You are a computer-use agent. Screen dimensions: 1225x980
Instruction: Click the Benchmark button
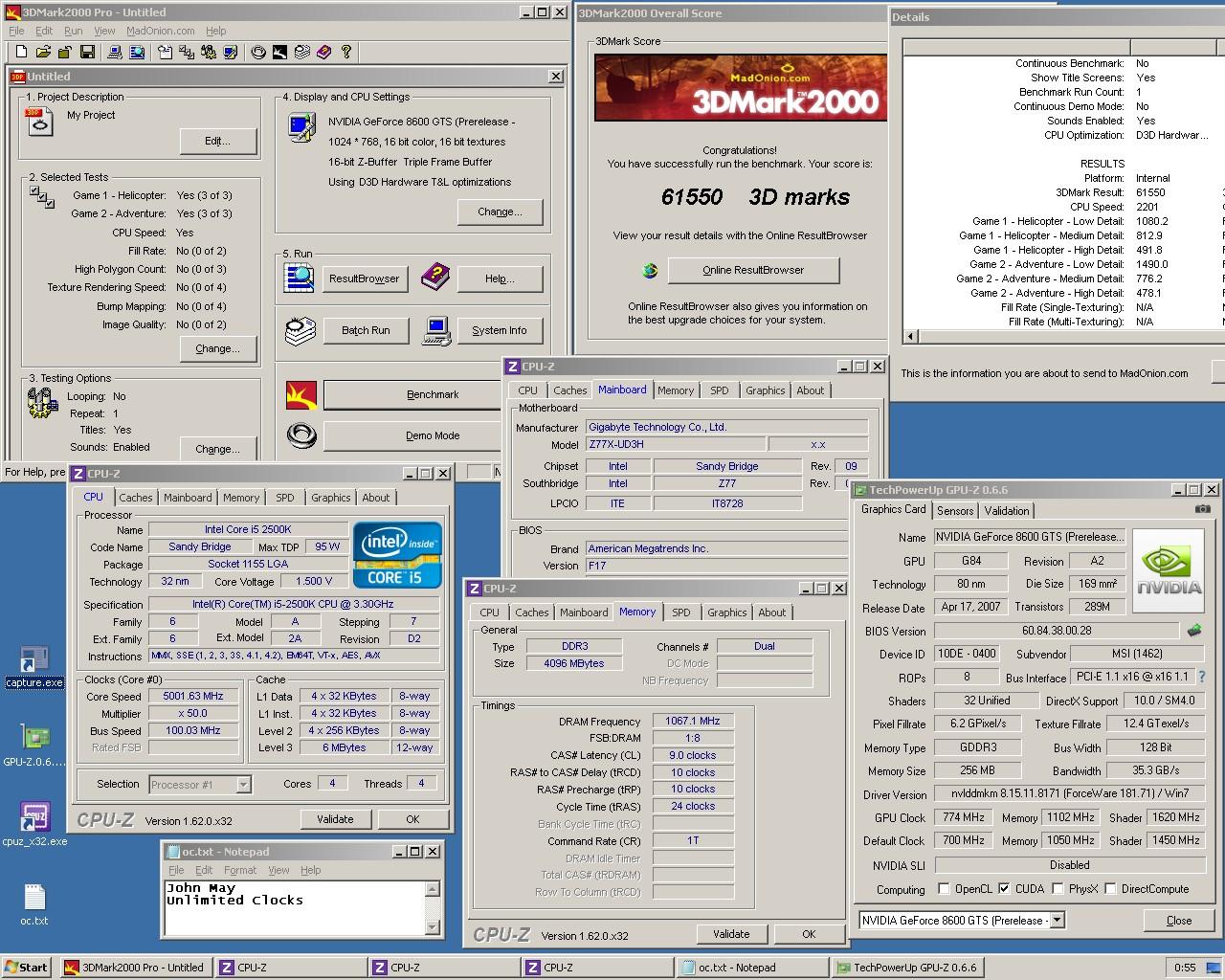coord(433,394)
